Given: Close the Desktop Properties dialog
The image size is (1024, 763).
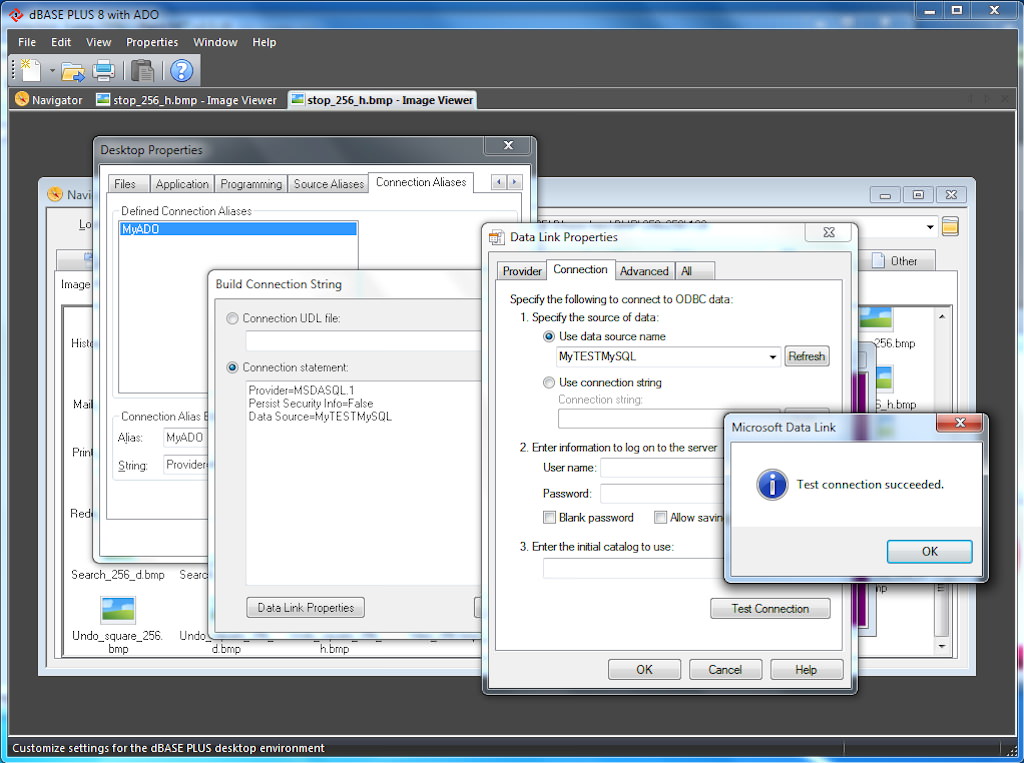Looking at the screenshot, I should coord(509,145).
